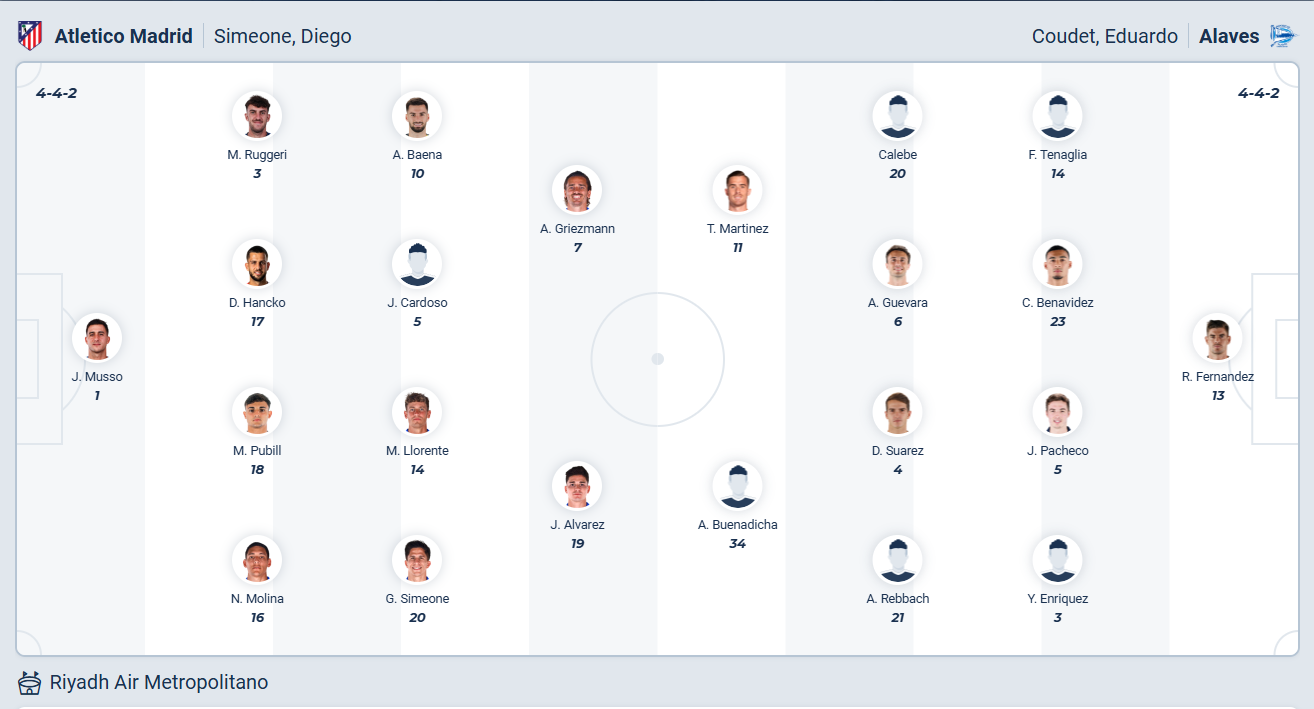Click the Riyadh Air Metropolitano venue name
This screenshot has width=1314, height=709.
[x=159, y=683]
